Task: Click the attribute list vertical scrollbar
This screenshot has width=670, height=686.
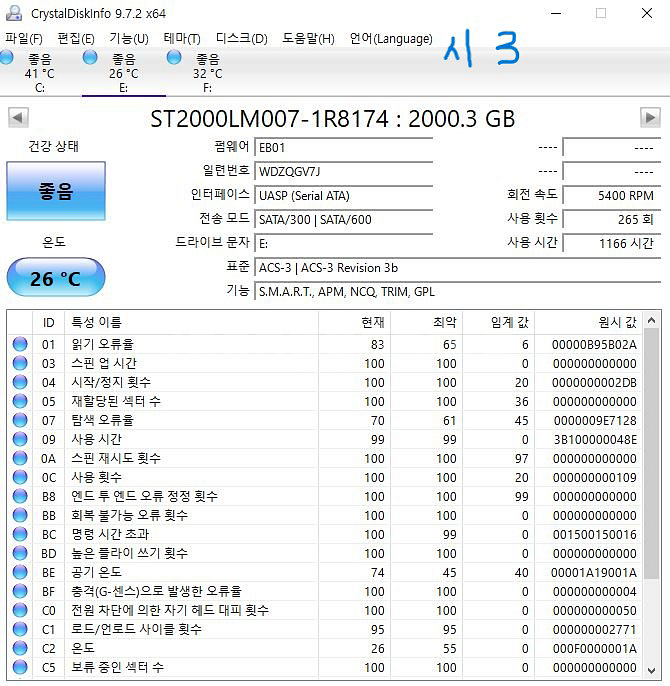Action: [651, 500]
